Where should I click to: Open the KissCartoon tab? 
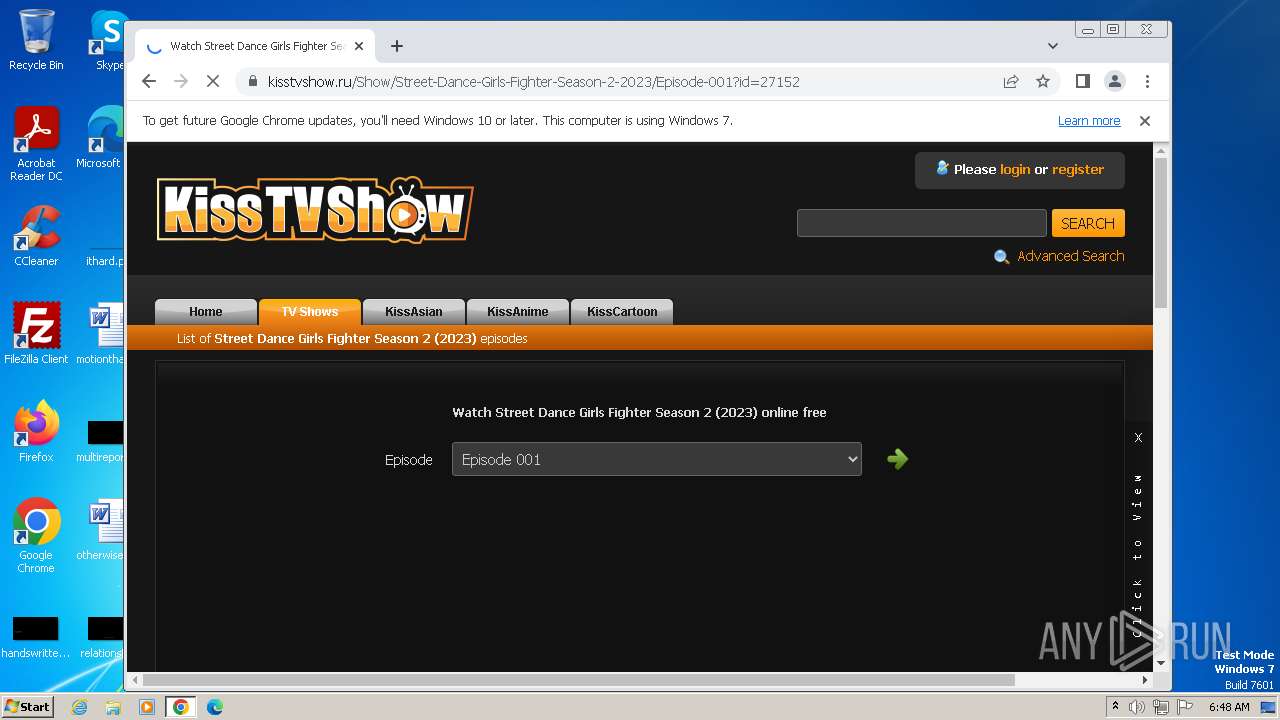(x=622, y=312)
